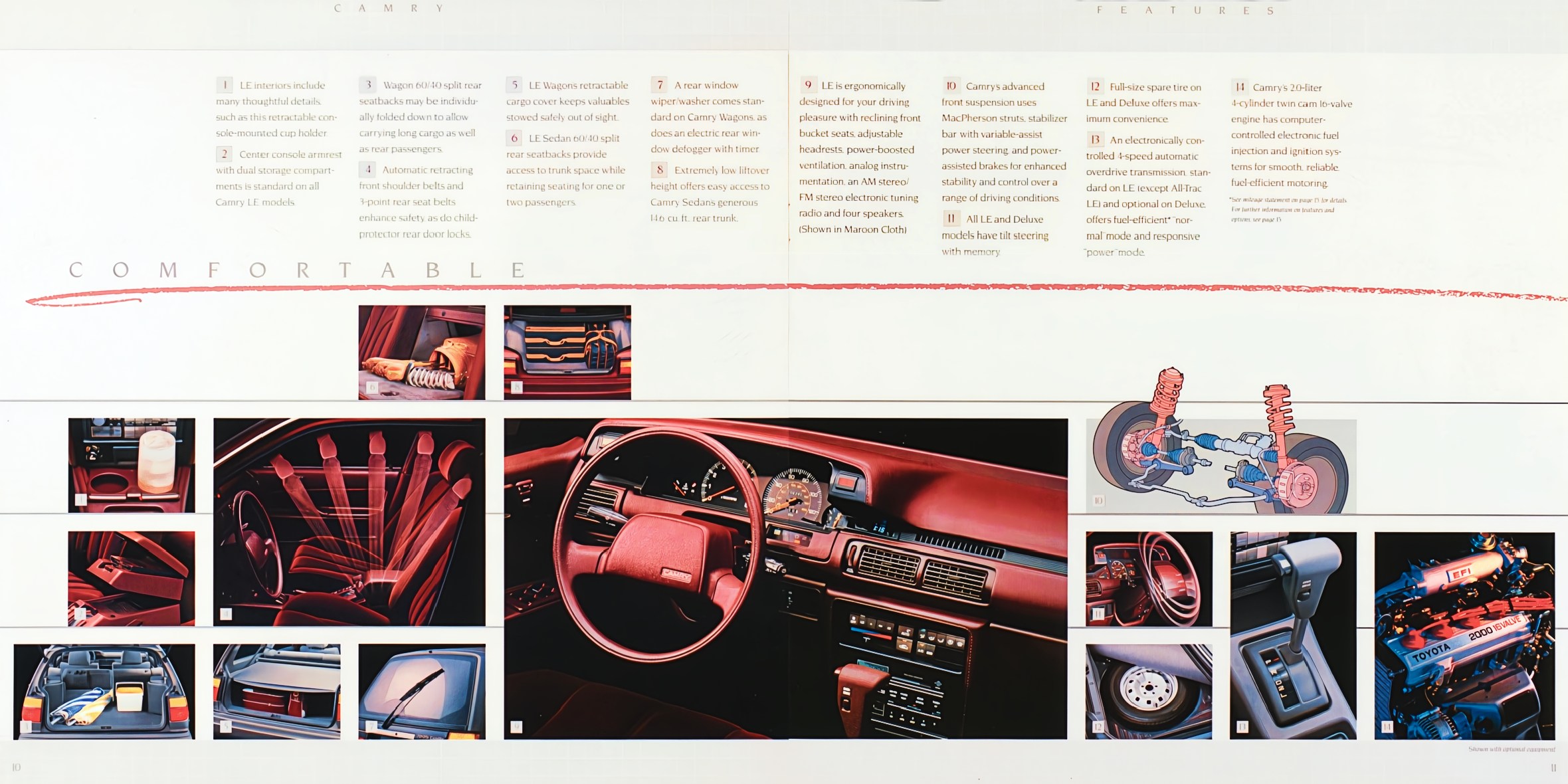The height and width of the screenshot is (784, 1568).
Task: Click the cup holder photo
Action: pos(132,465)
